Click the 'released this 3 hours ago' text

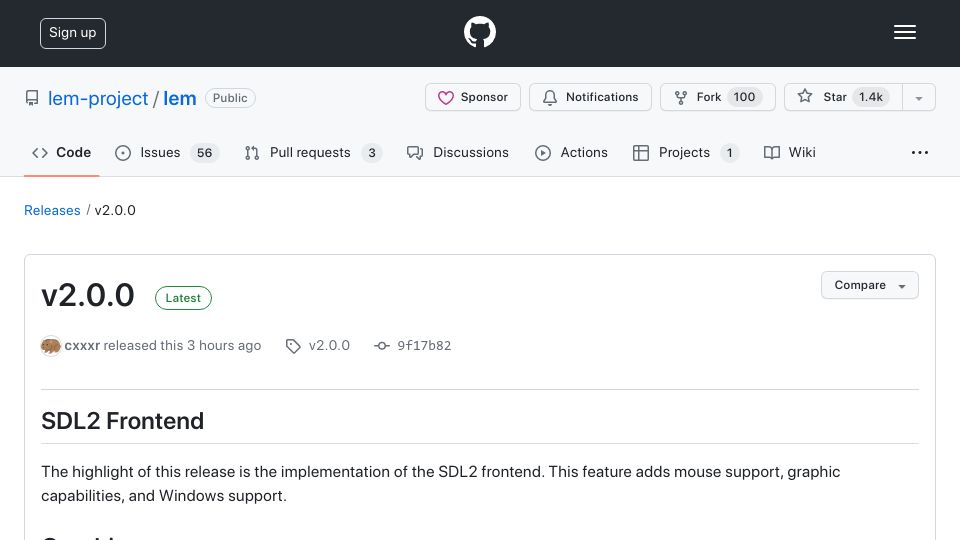[182, 346]
